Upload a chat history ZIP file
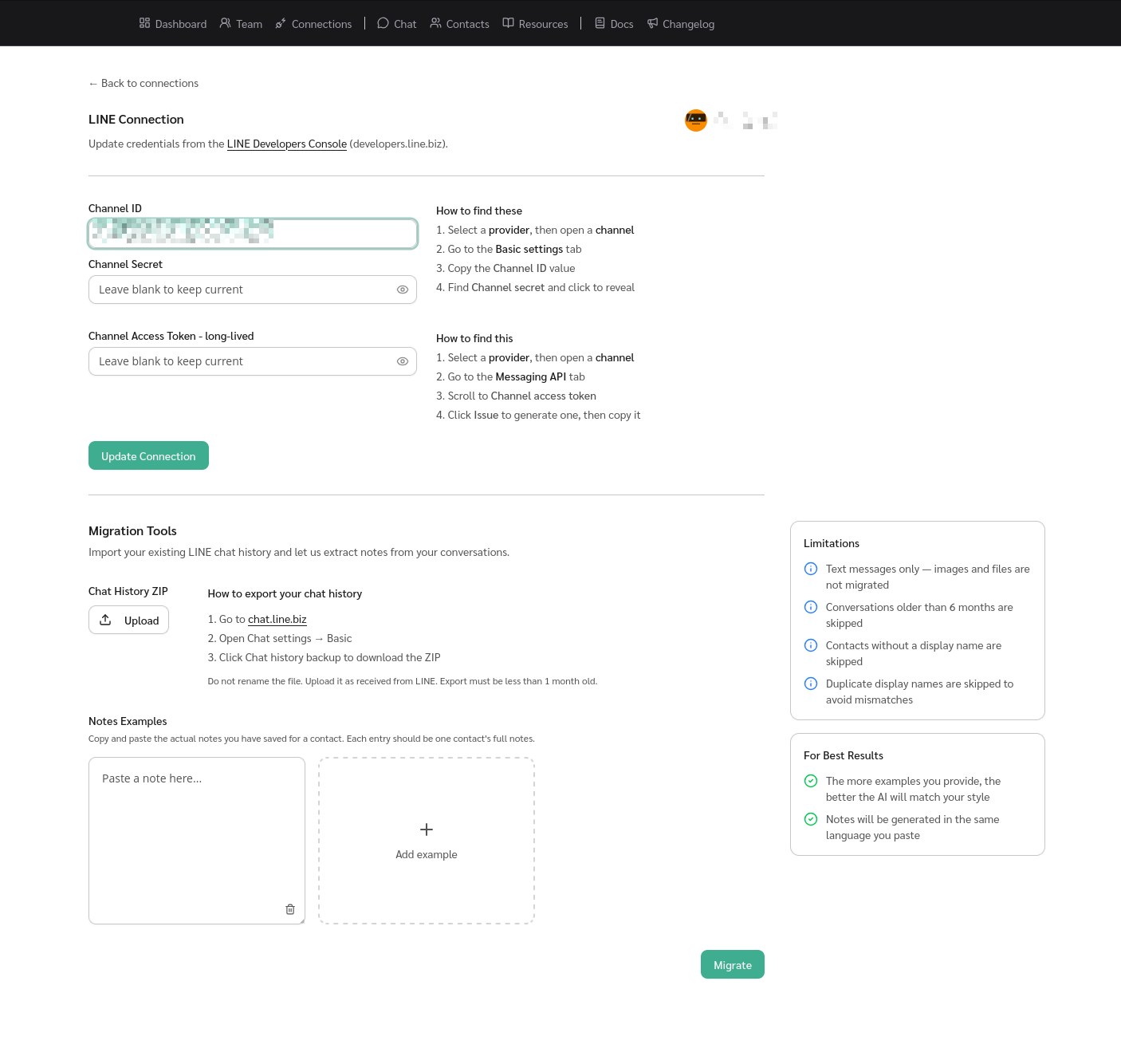This screenshot has width=1121, height=1064. [128, 620]
